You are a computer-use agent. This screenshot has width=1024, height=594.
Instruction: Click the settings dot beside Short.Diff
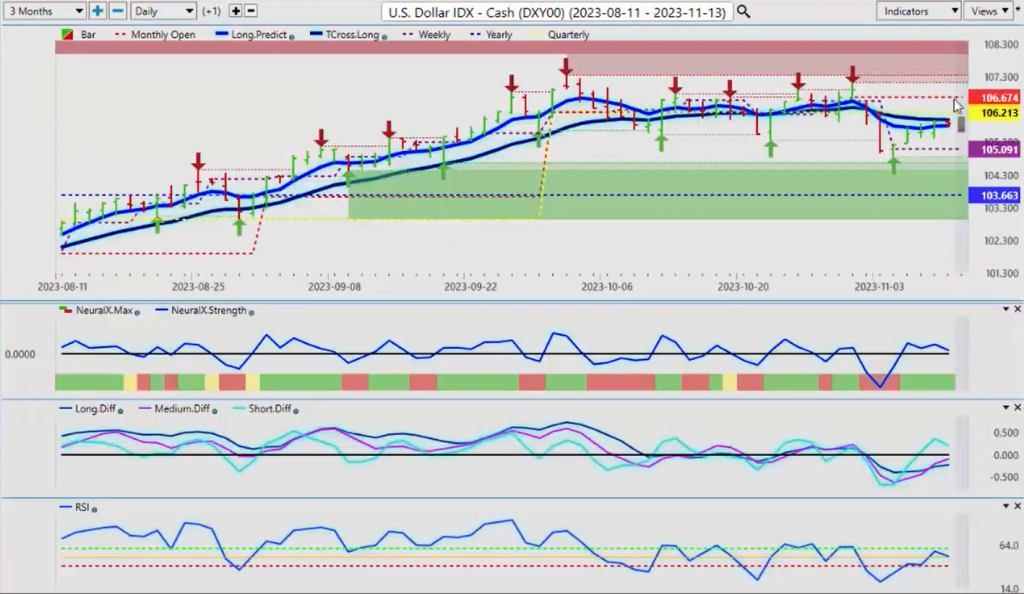click(x=296, y=411)
